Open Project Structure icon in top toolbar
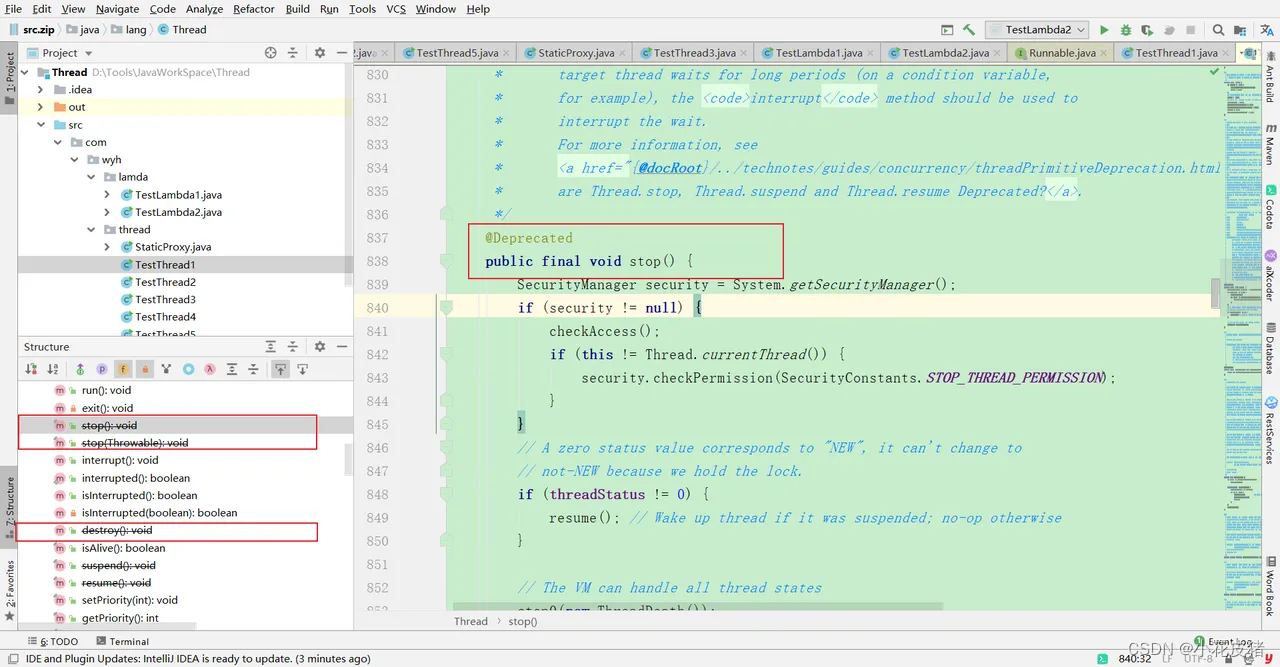 (1242, 30)
